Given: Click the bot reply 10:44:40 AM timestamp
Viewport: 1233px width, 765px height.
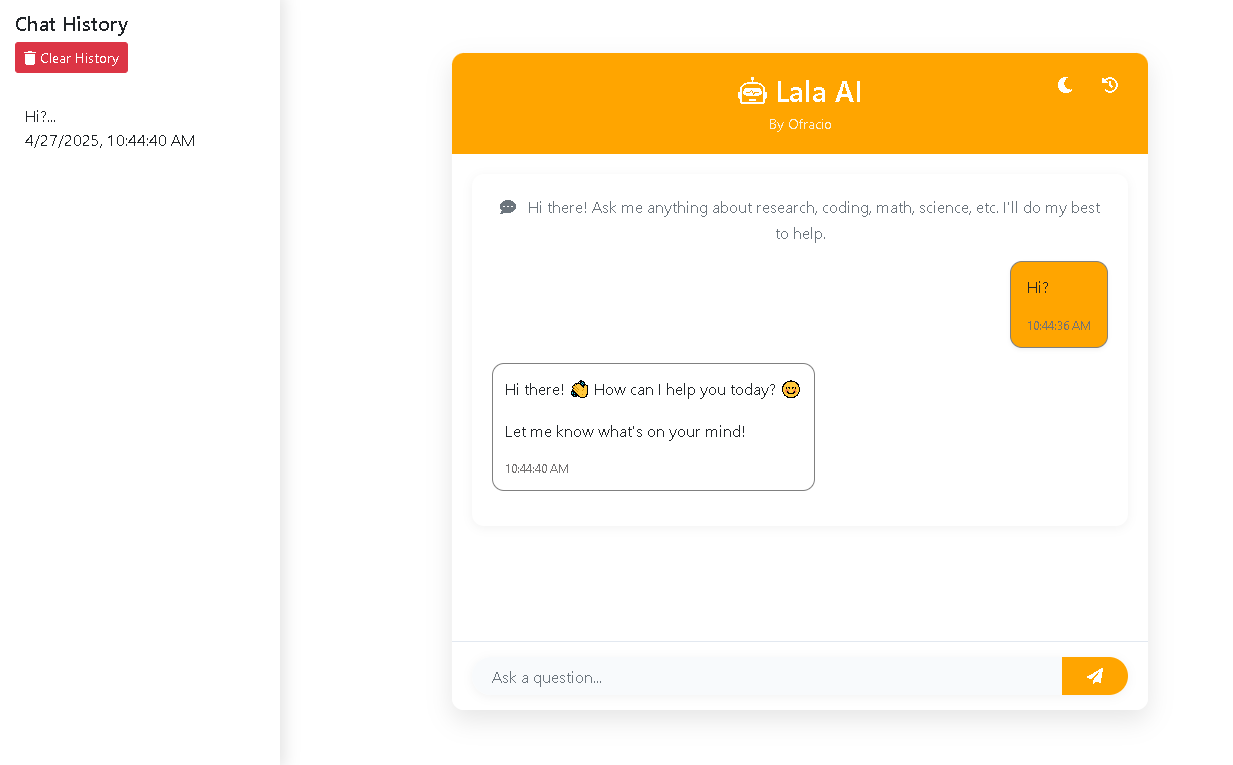Looking at the screenshot, I should click(536, 468).
